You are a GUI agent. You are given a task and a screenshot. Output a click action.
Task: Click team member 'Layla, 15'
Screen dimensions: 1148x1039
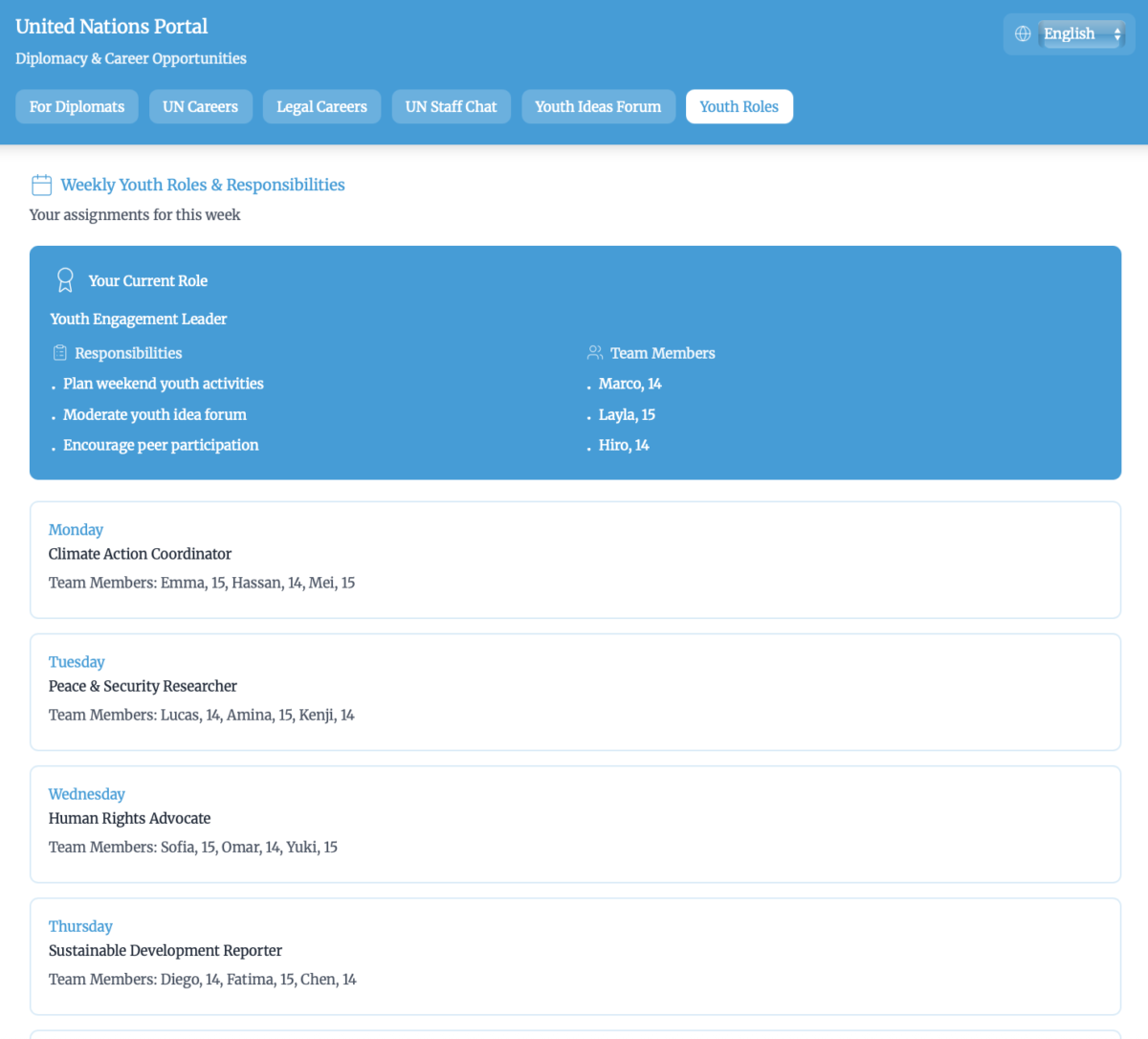tap(627, 414)
